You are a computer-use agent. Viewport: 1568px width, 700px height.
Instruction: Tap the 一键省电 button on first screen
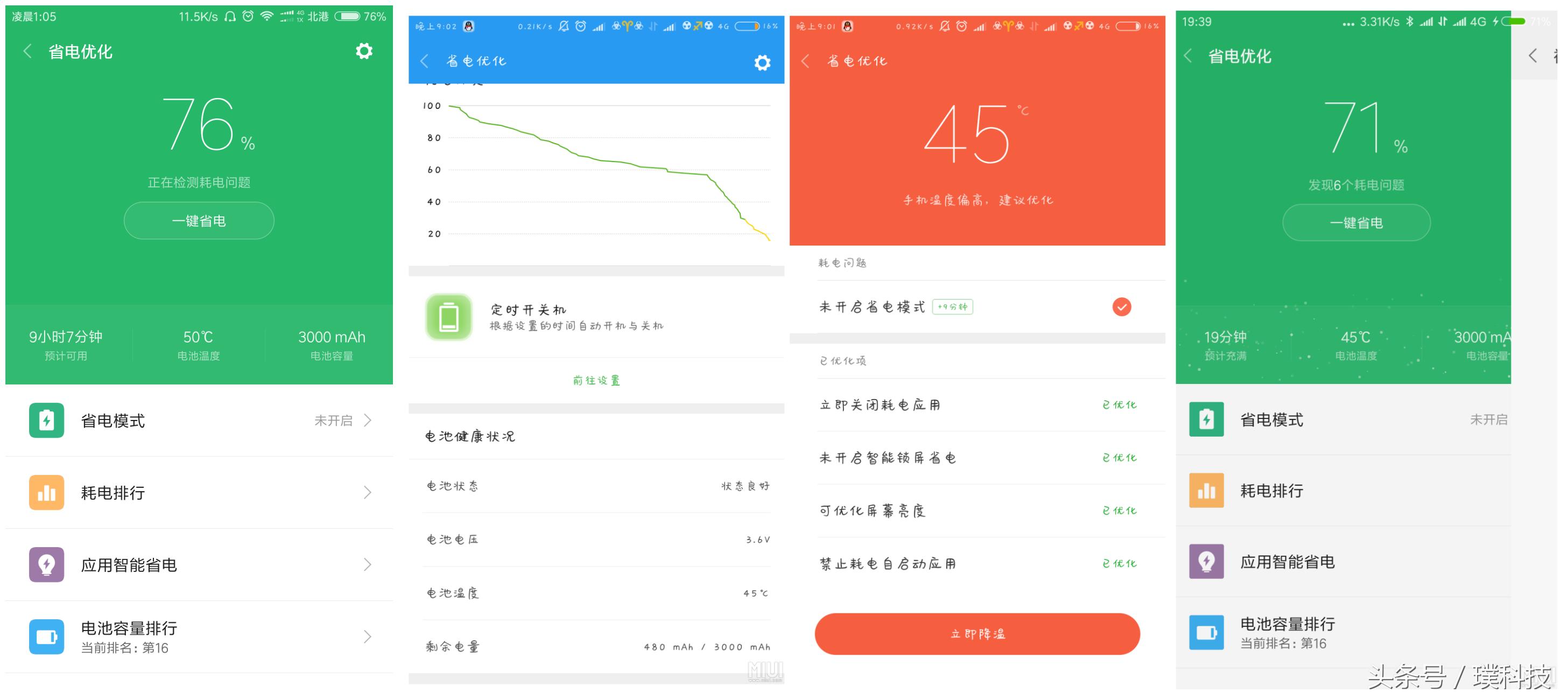(x=199, y=220)
